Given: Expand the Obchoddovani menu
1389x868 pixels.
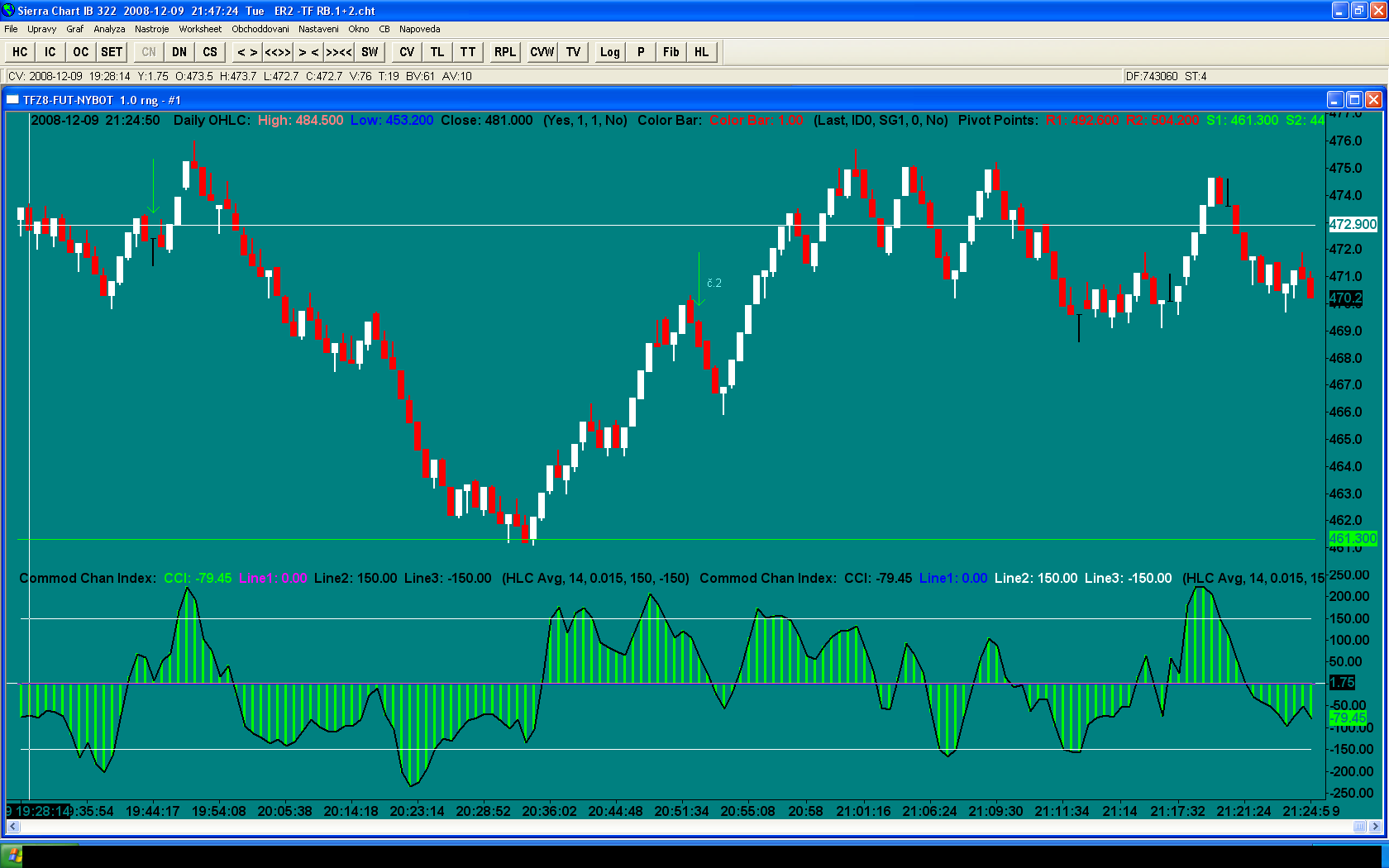Looking at the screenshot, I should click(260, 29).
